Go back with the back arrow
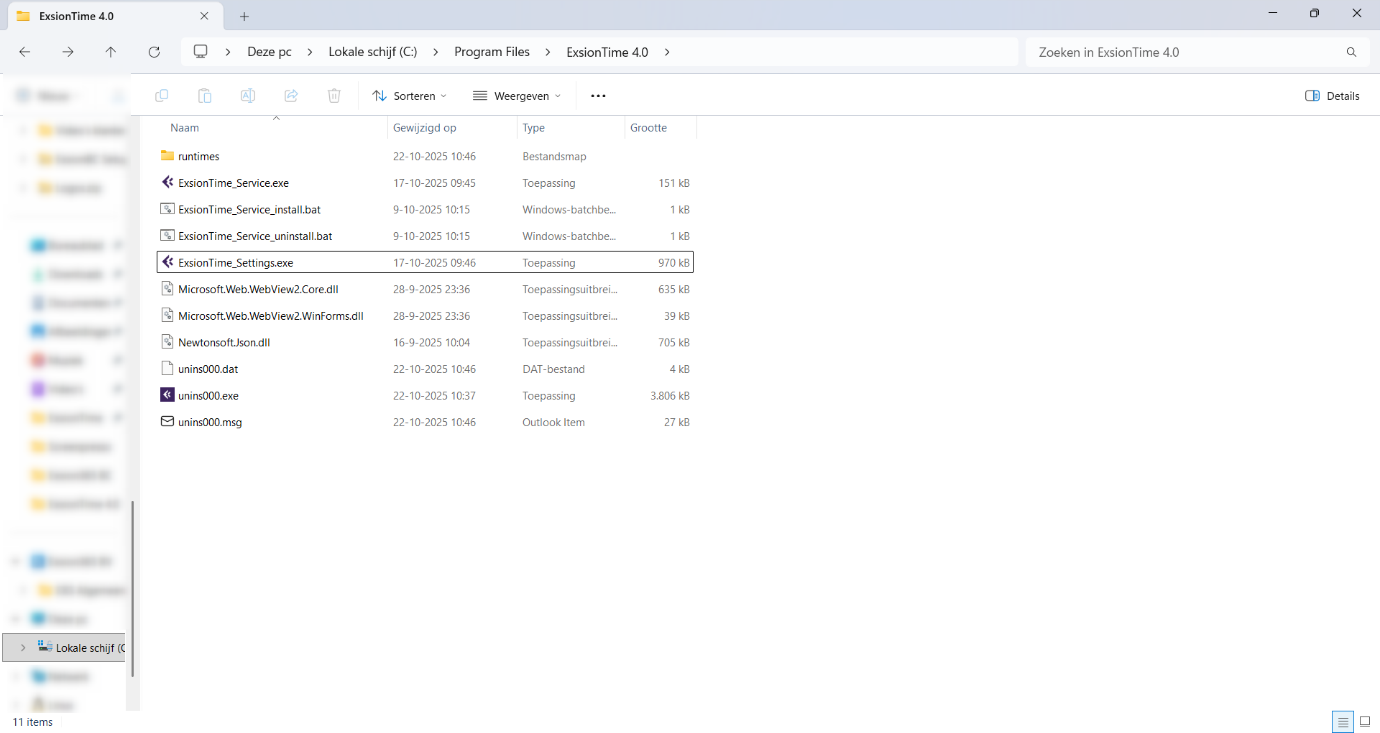The width and height of the screenshot is (1380, 733). point(25,52)
